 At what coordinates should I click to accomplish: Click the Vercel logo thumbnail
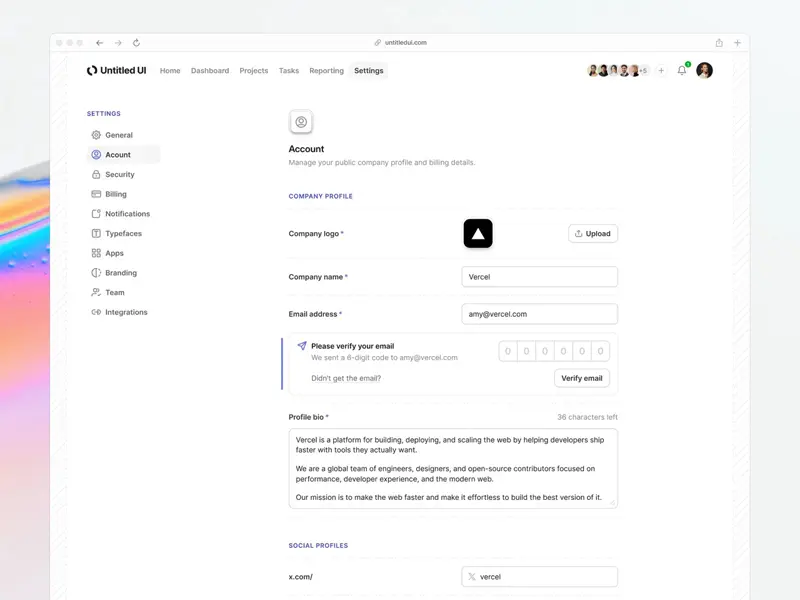tap(478, 233)
